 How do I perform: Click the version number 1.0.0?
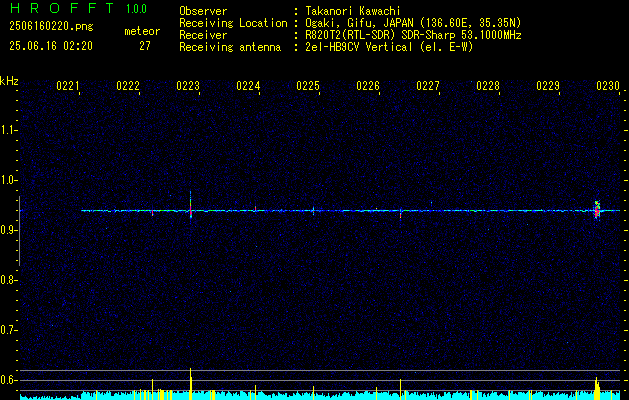coord(136,9)
